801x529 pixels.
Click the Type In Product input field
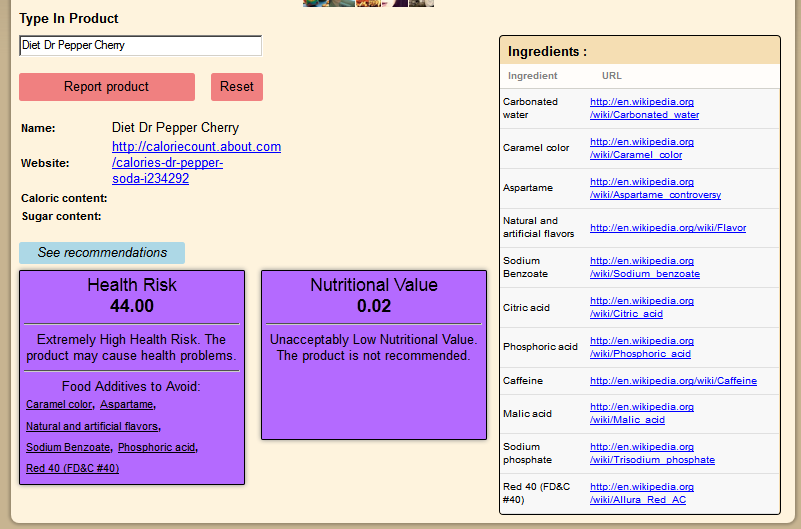point(140,45)
